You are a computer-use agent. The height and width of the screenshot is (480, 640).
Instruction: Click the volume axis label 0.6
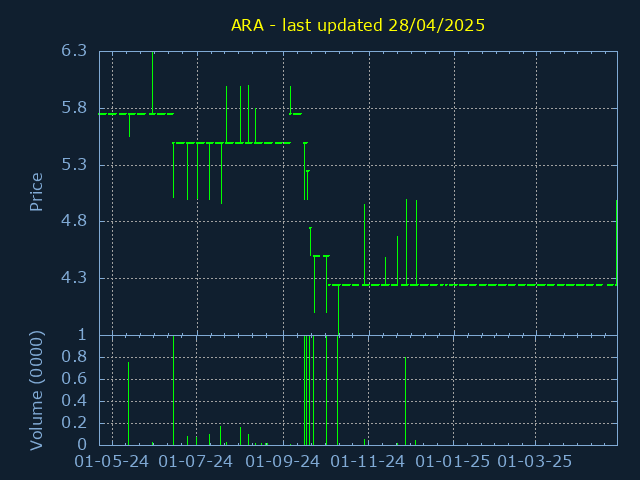(x=74, y=379)
